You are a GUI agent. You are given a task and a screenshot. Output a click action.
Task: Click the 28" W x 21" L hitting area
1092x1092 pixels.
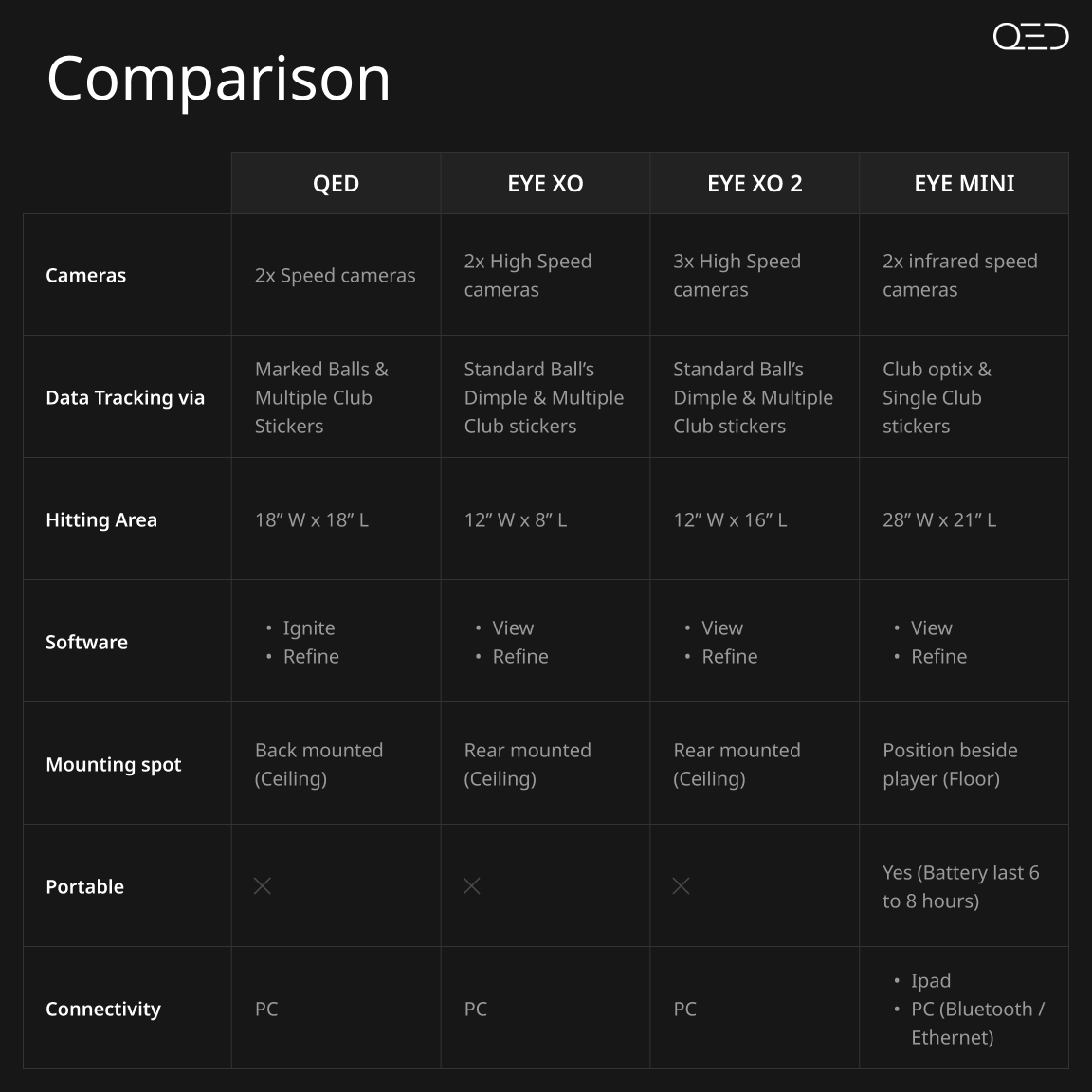939,520
